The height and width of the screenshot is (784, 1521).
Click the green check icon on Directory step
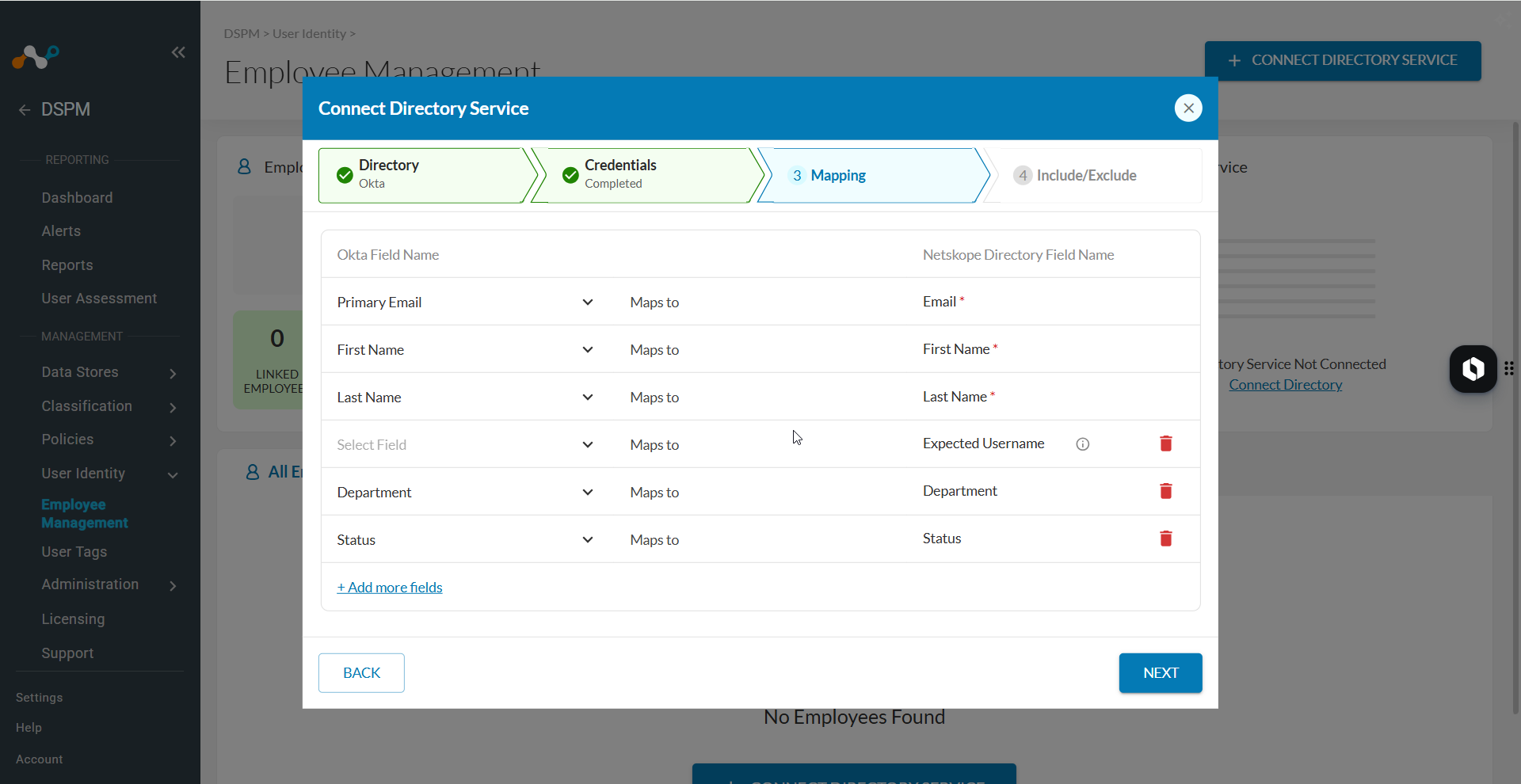345,175
